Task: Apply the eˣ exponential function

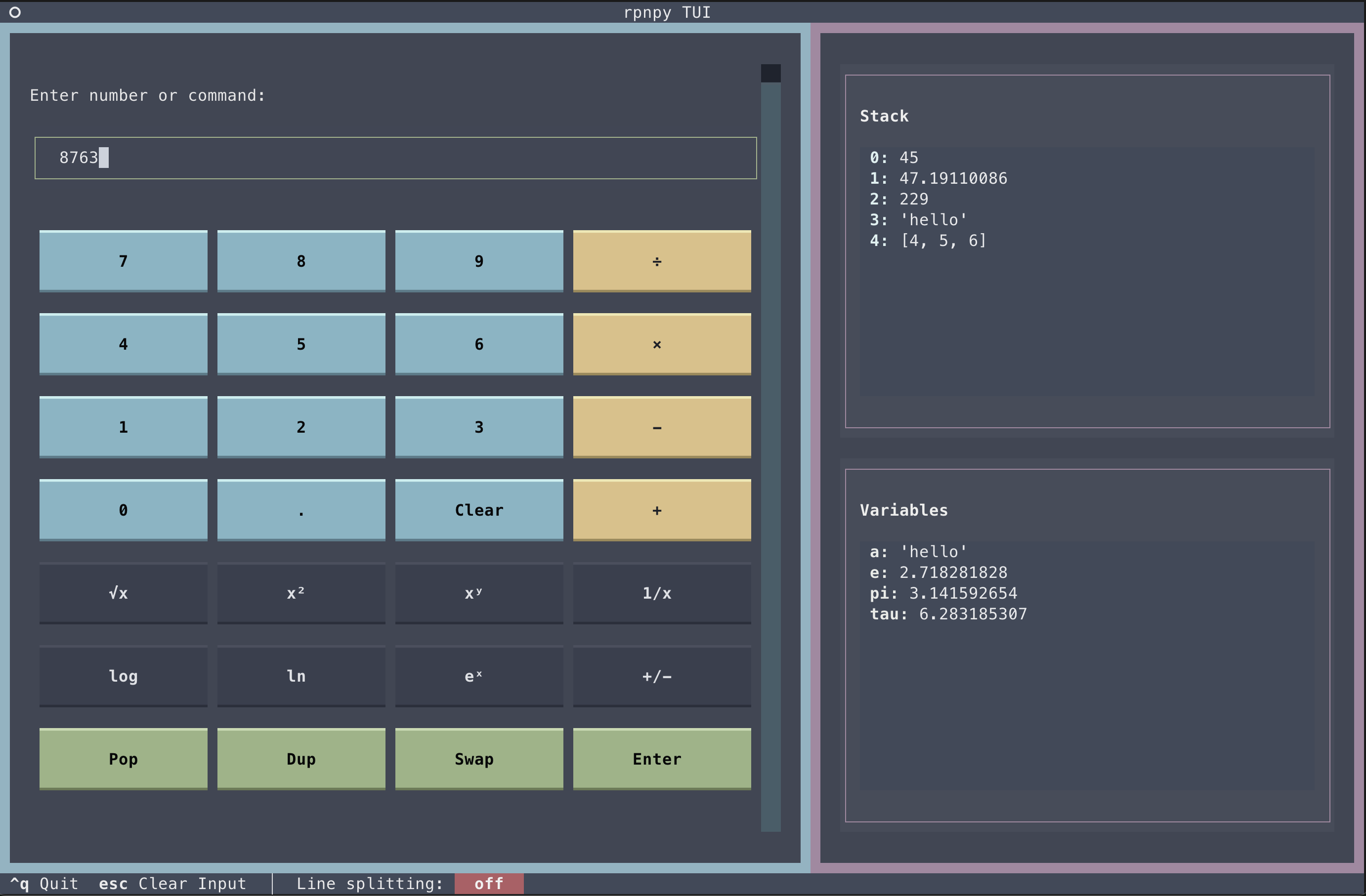Action: pos(479,676)
